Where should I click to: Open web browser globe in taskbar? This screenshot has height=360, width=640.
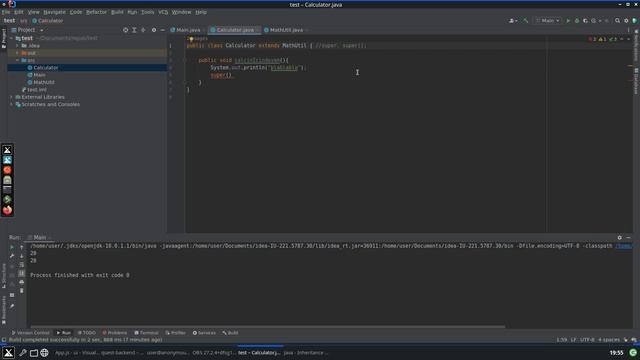44,353
